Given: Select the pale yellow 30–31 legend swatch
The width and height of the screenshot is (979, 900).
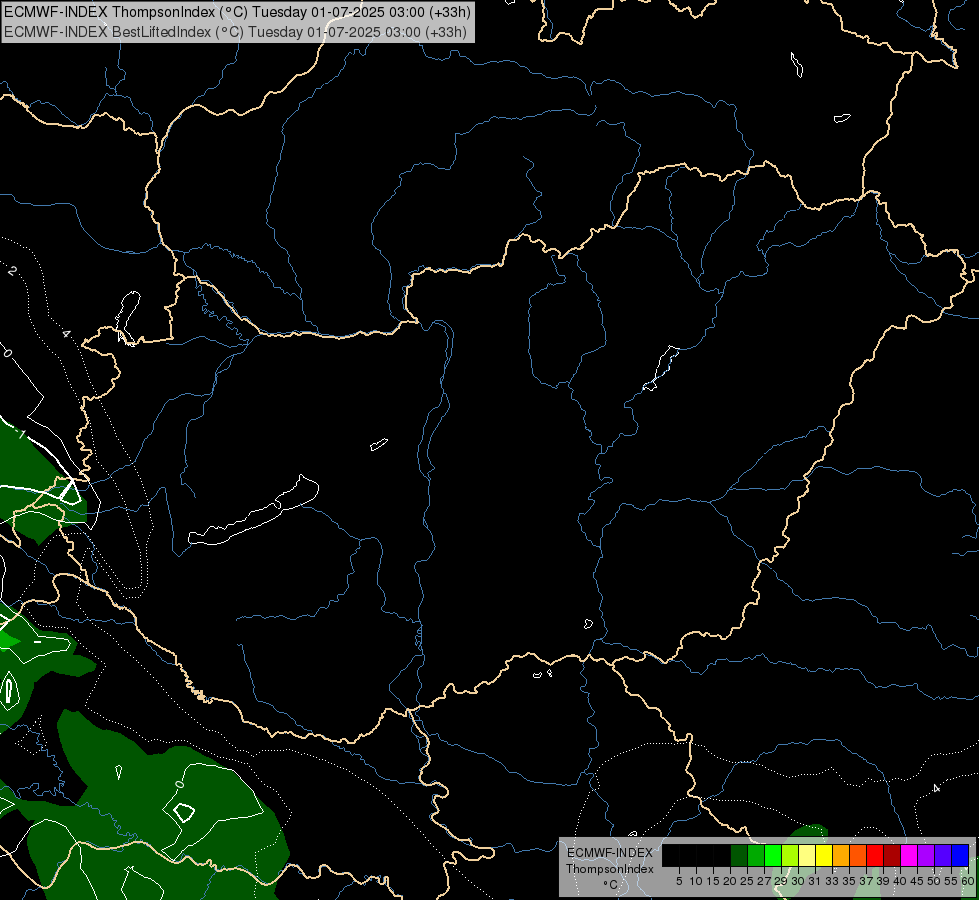Looking at the screenshot, I should coord(807,855).
